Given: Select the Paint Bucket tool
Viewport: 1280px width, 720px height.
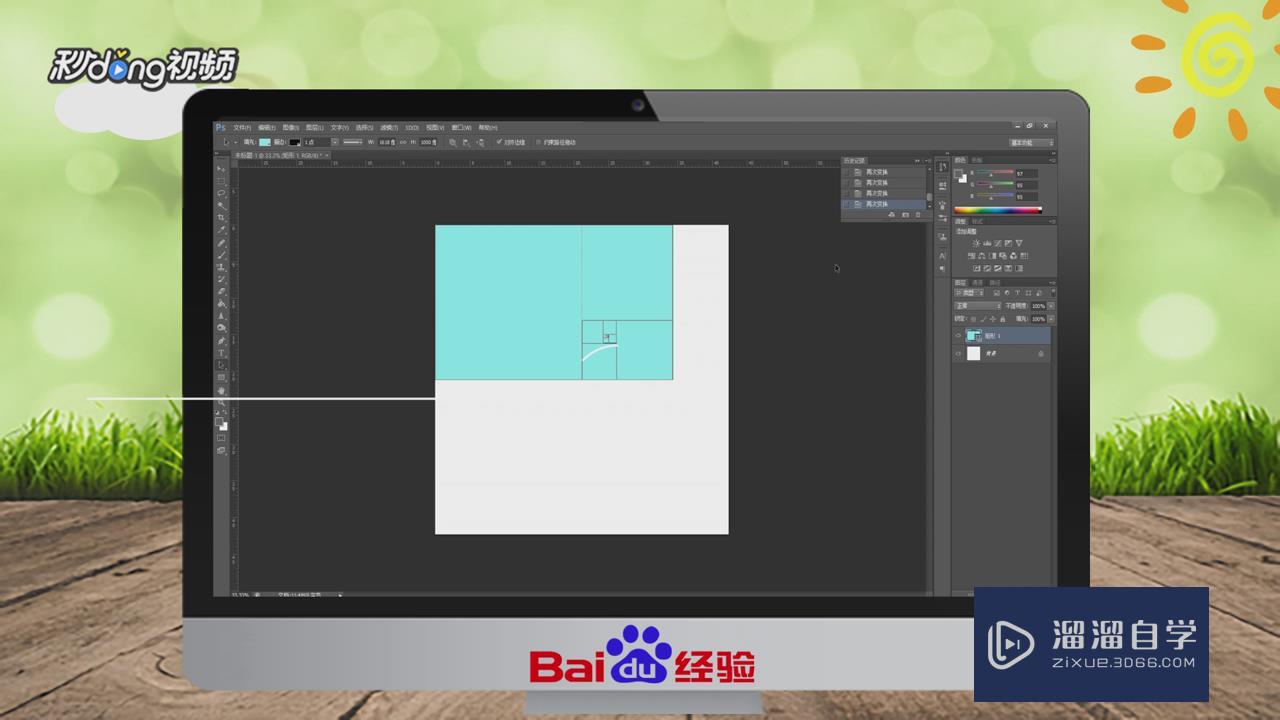Looking at the screenshot, I should tap(221, 303).
